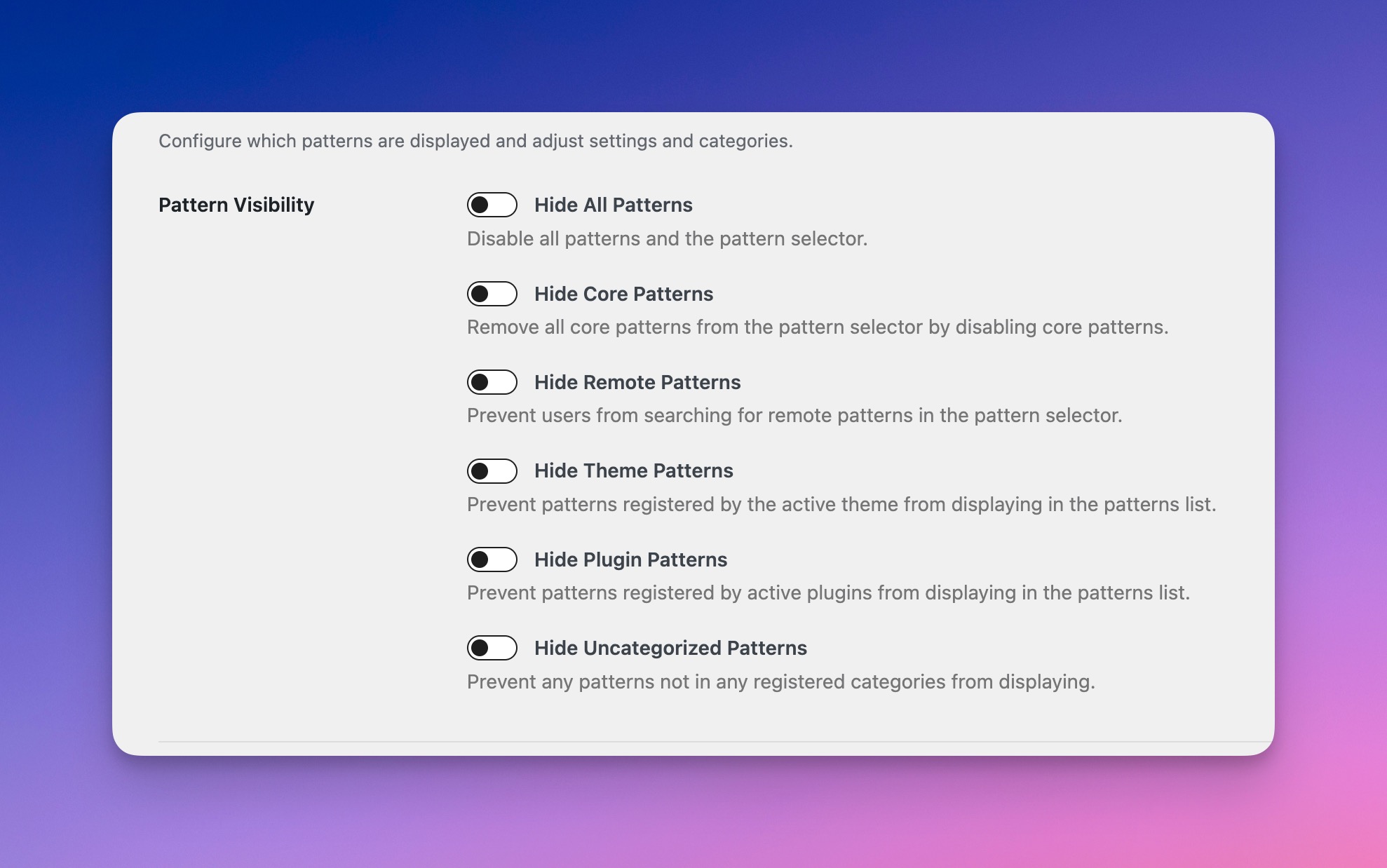This screenshot has height=868, width=1387.
Task: Toggle the Hide Plugin Patterns switch
Action: (x=492, y=560)
